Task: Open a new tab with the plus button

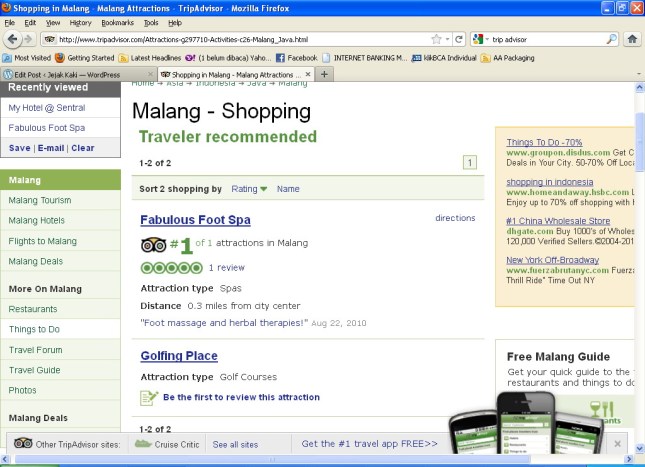Action: [x=324, y=74]
